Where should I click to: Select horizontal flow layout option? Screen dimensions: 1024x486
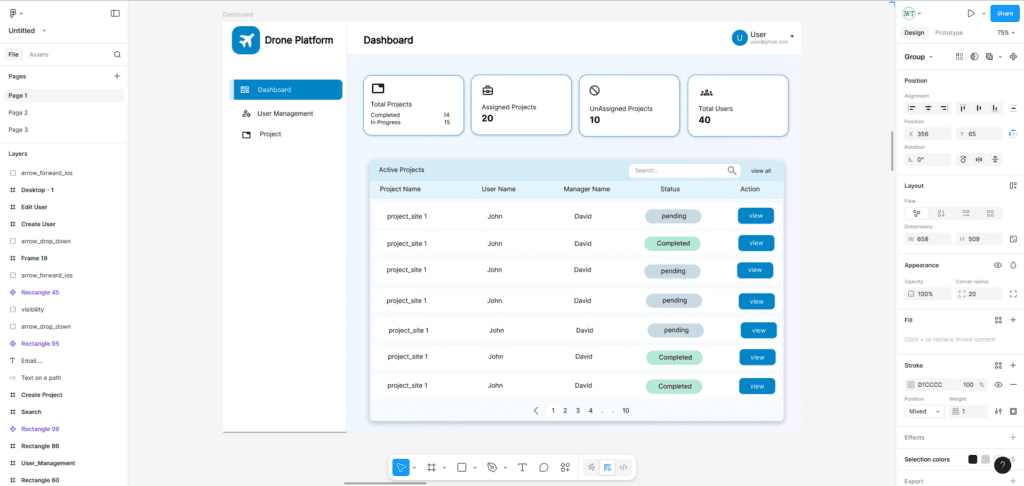[966, 213]
